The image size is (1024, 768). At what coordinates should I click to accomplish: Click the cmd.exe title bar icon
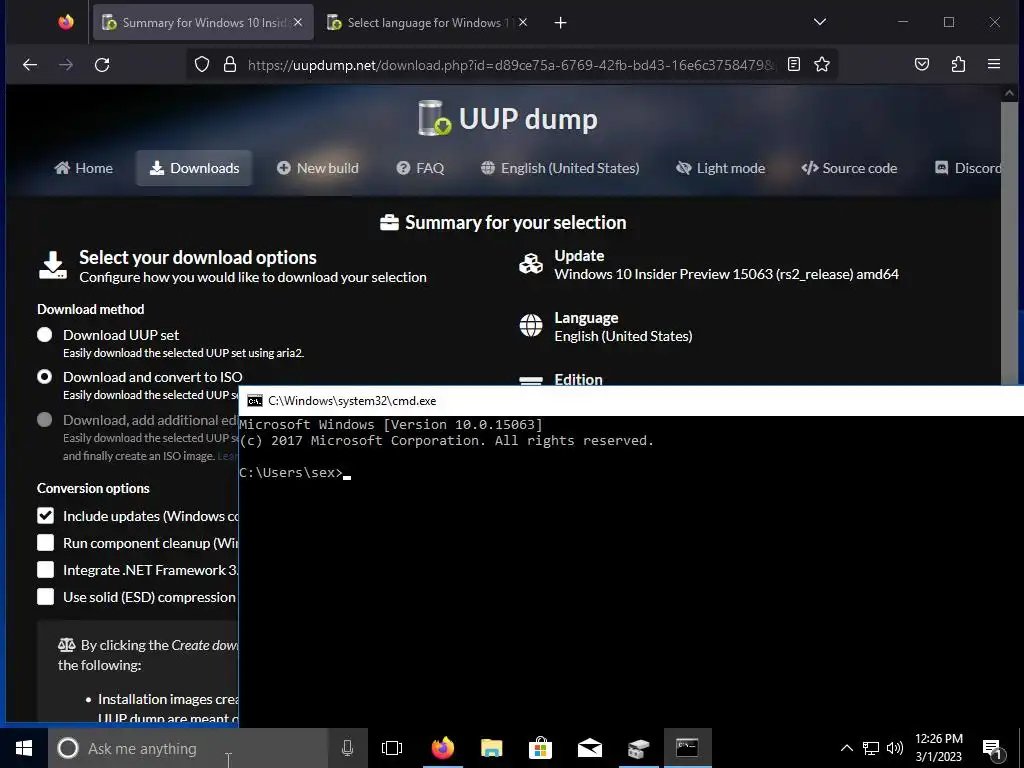(x=255, y=400)
